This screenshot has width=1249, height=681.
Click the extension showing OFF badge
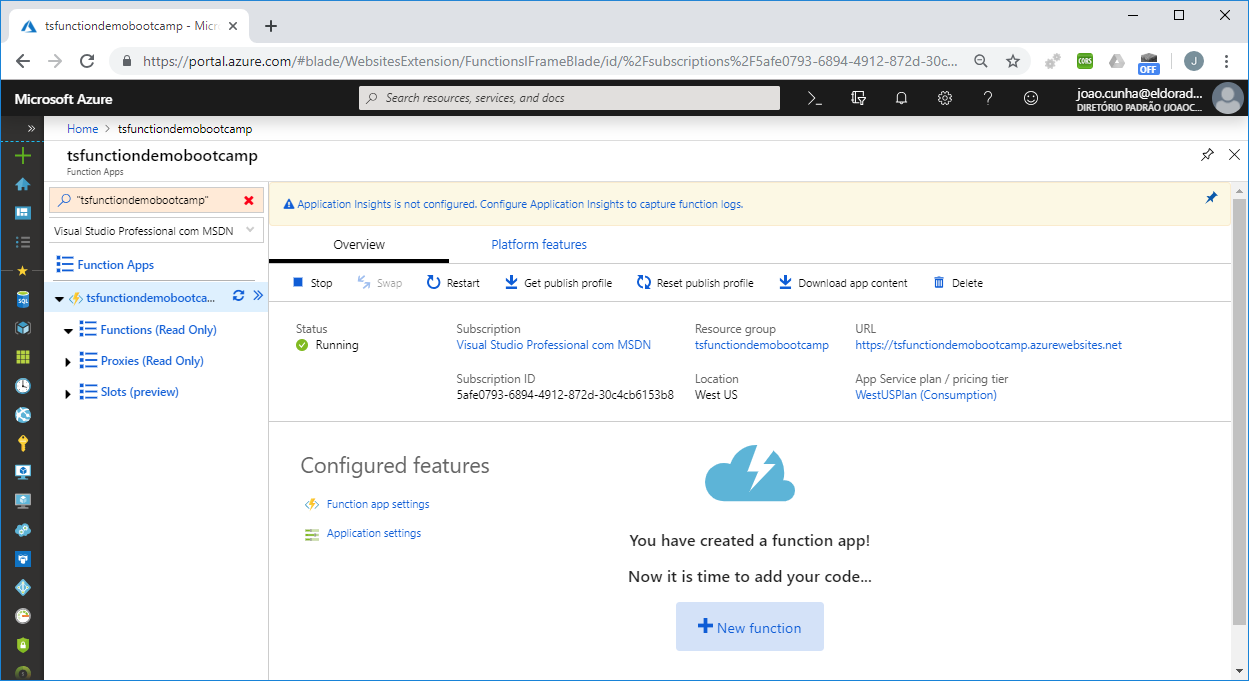click(1148, 63)
